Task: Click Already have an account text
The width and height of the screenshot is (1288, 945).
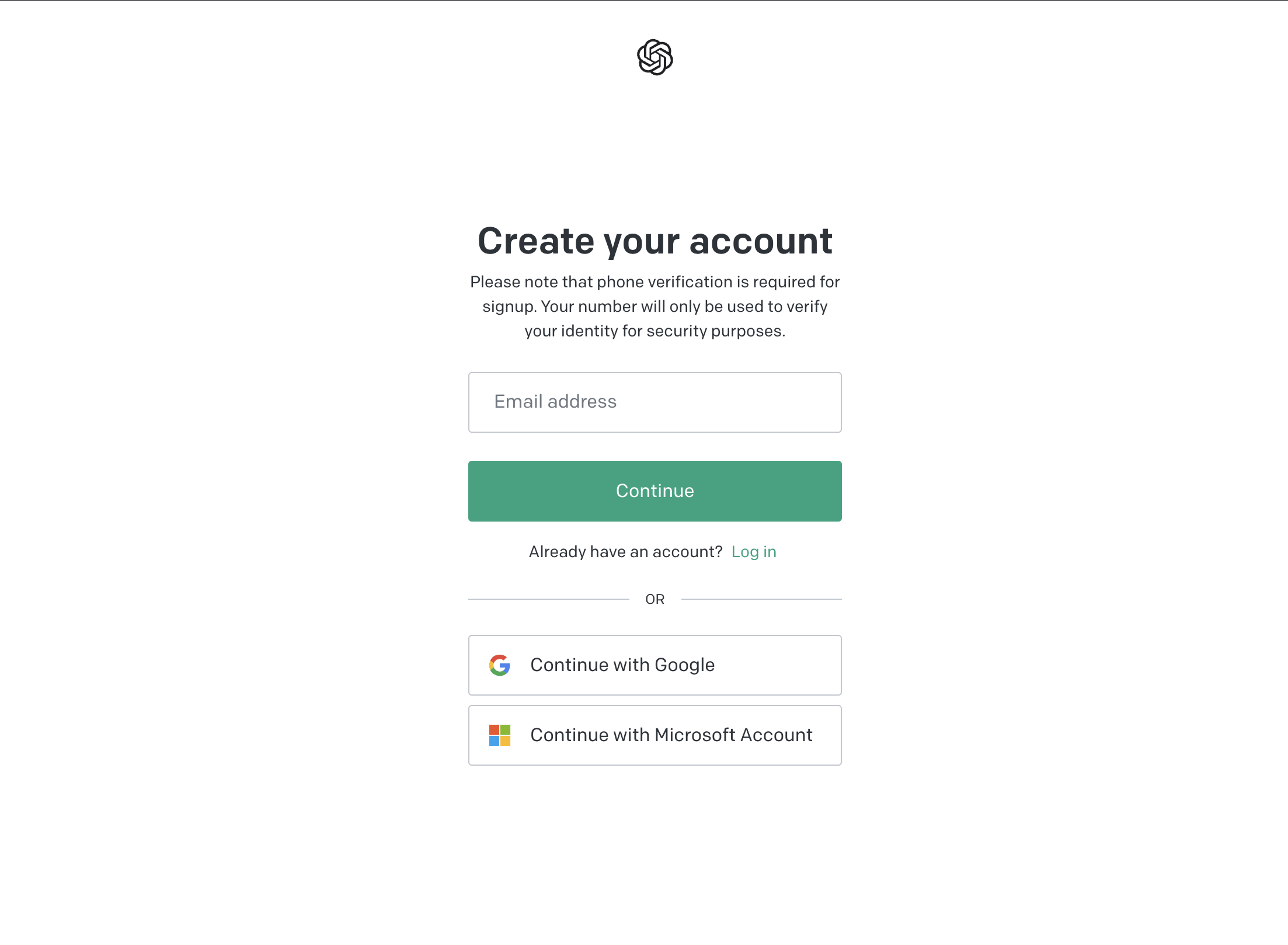Action: pos(626,551)
